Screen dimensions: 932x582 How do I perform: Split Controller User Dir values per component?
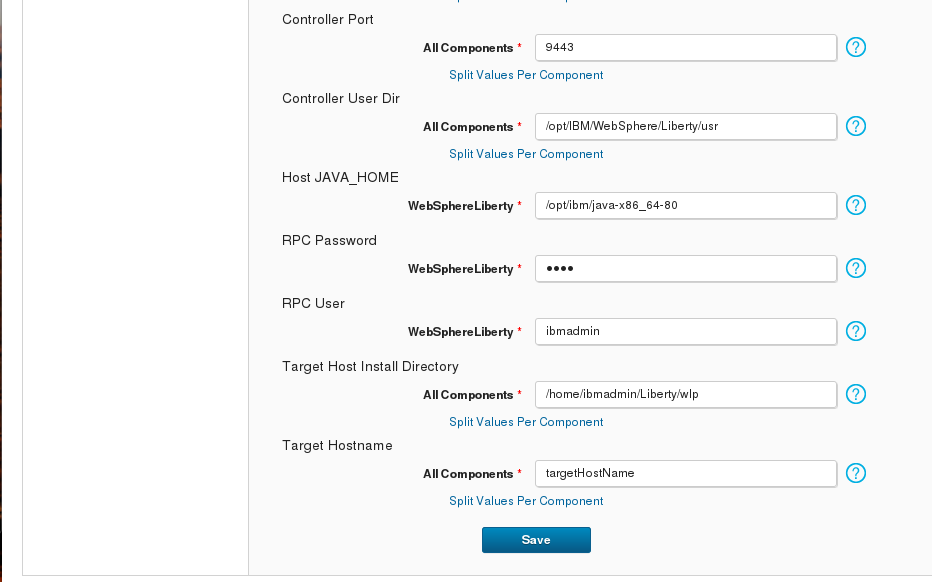(x=526, y=154)
